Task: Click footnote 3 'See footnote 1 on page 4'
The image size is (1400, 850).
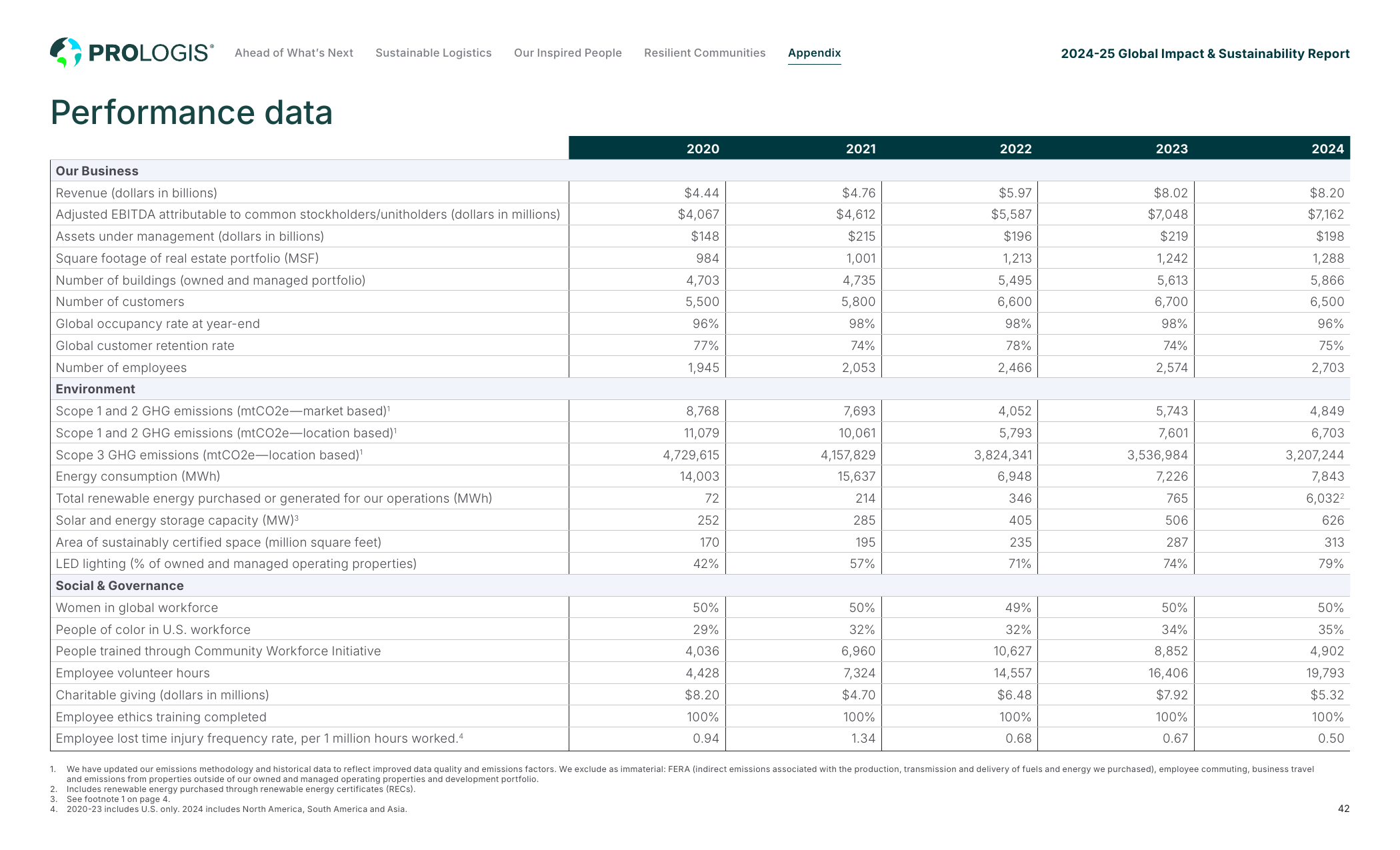Action: pos(118,799)
